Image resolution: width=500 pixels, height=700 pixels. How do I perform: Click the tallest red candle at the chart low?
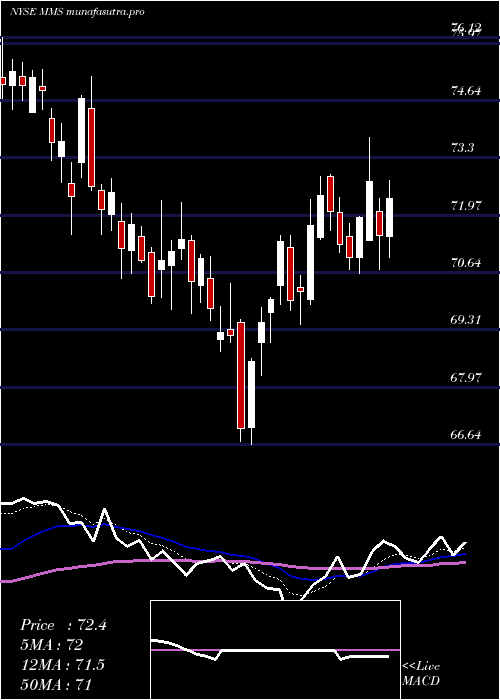pyautogui.click(x=241, y=375)
